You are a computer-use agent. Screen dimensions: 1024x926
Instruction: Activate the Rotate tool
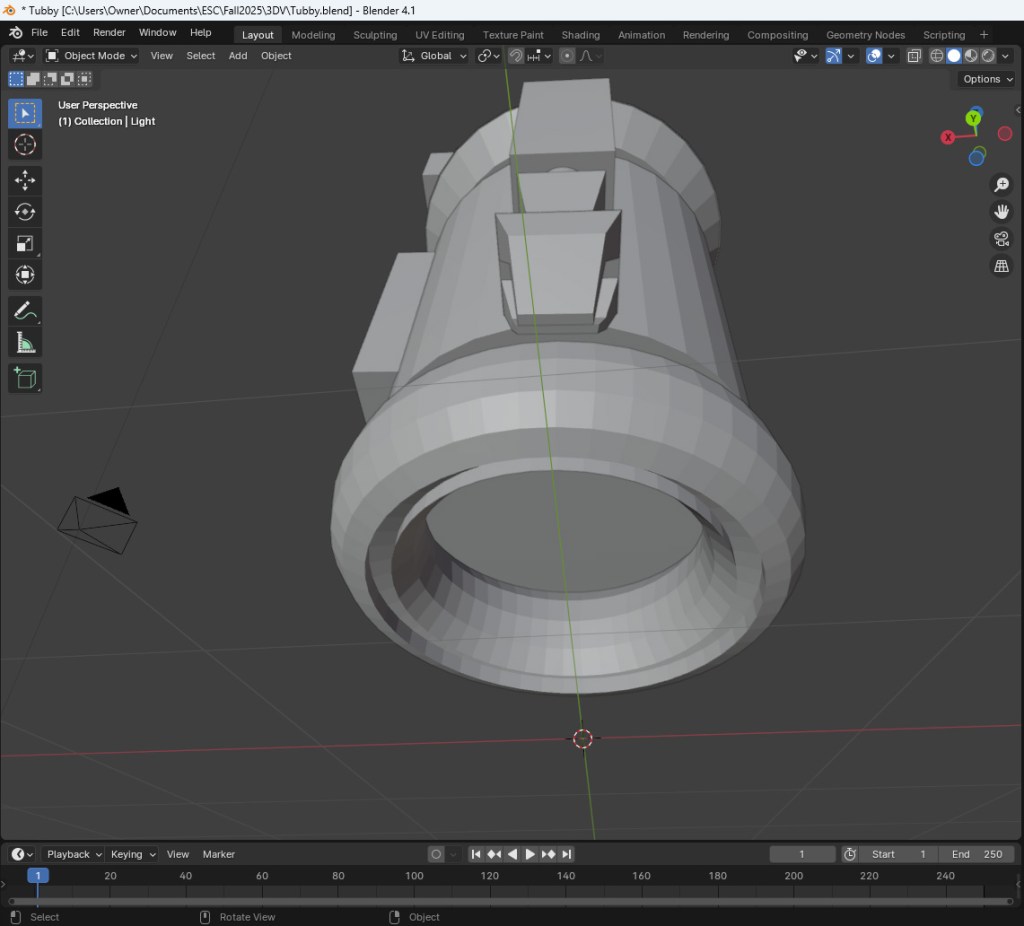click(x=25, y=212)
